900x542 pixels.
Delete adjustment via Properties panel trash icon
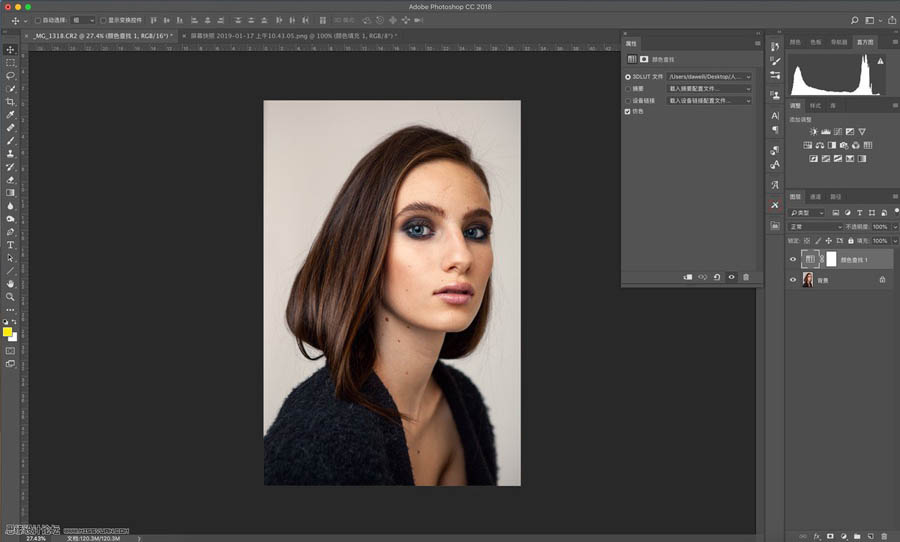point(745,277)
